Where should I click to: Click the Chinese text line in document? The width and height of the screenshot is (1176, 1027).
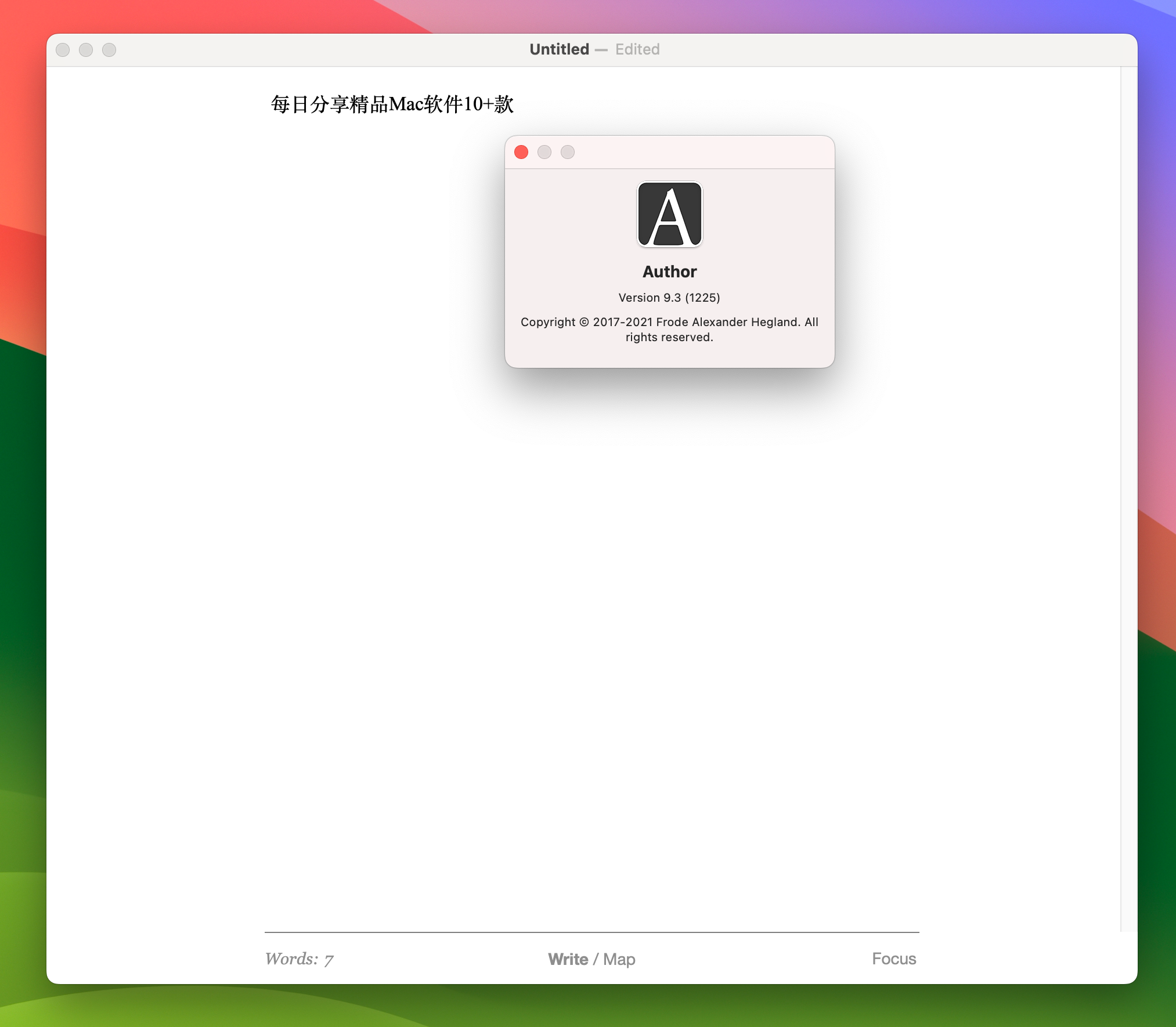392,104
